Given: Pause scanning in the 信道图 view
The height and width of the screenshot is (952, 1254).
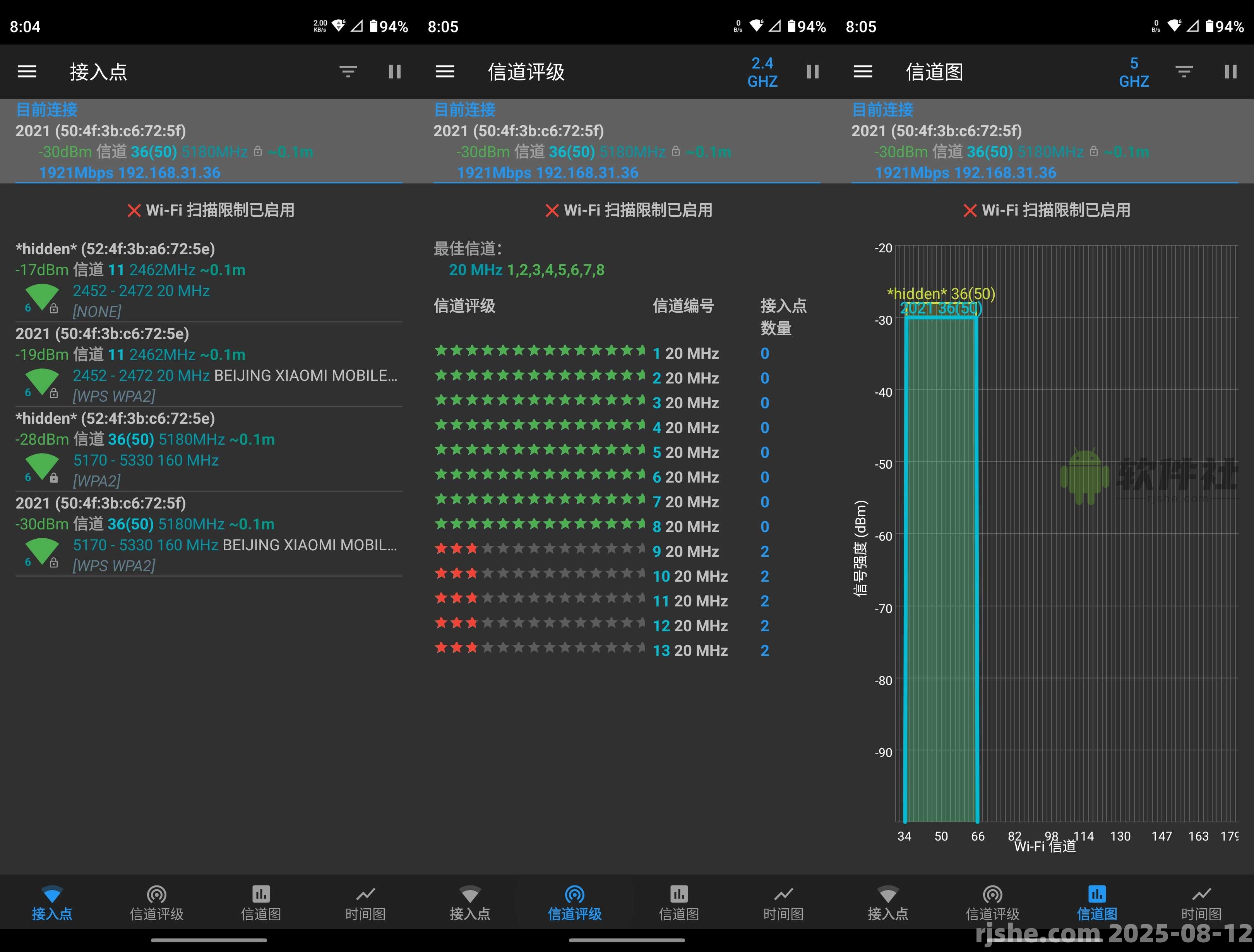Looking at the screenshot, I should (x=1230, y=72).
